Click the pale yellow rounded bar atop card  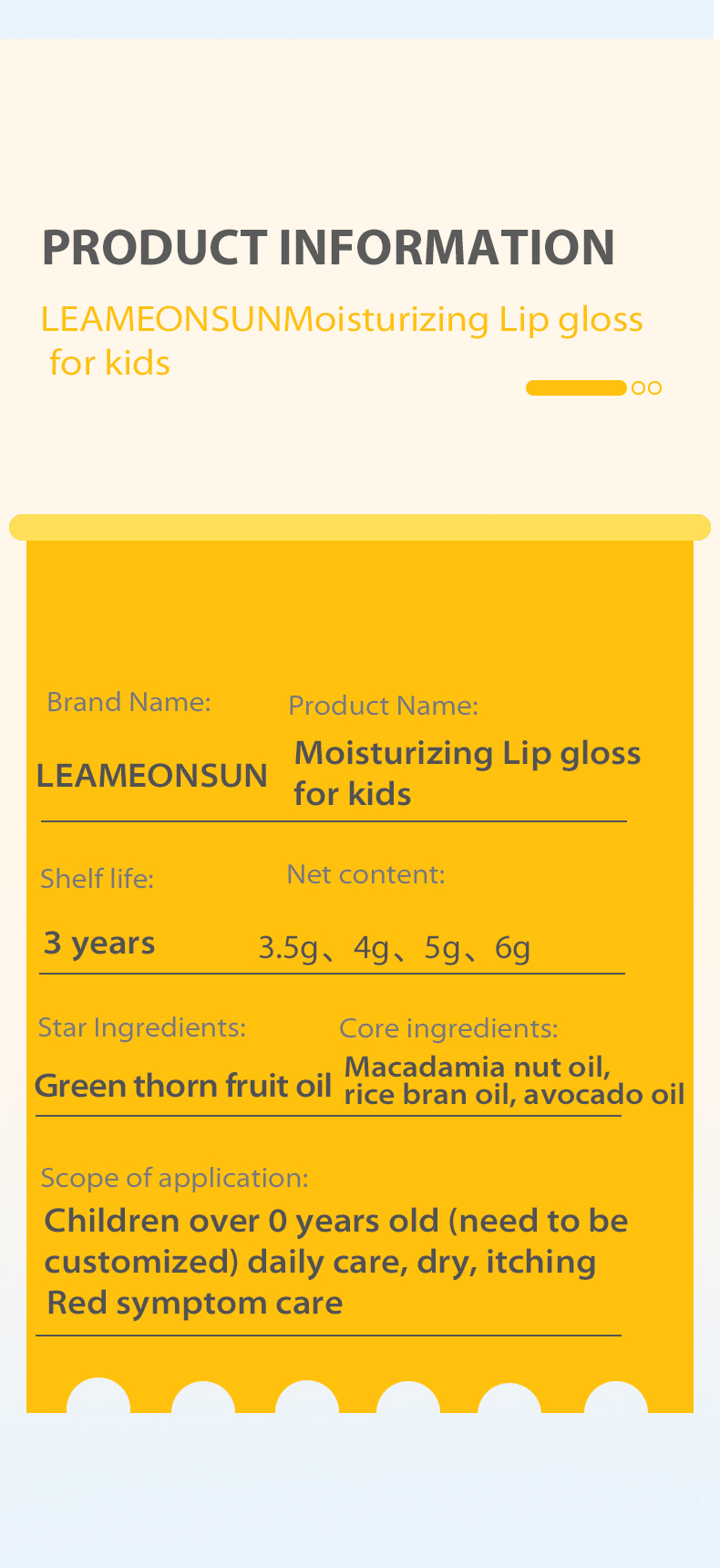[360, 527]
